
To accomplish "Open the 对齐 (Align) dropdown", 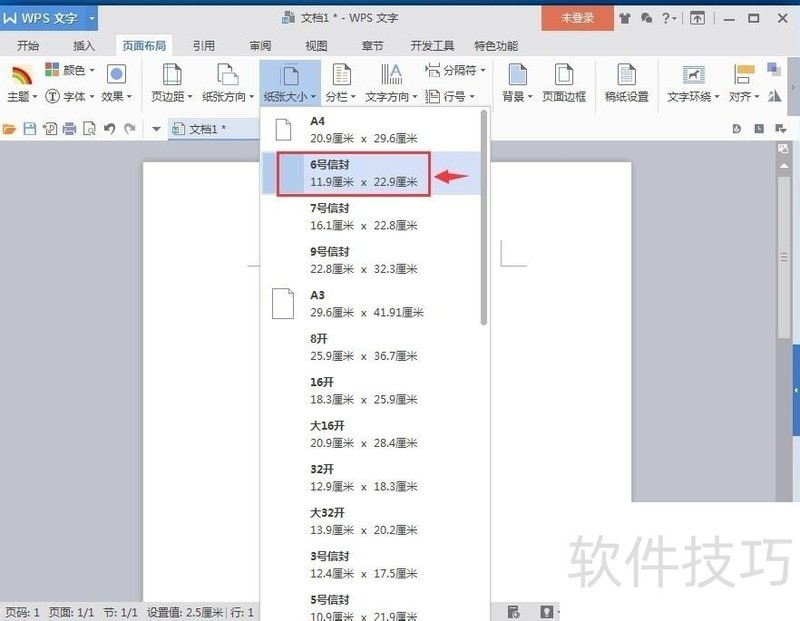I will point(744,83).
